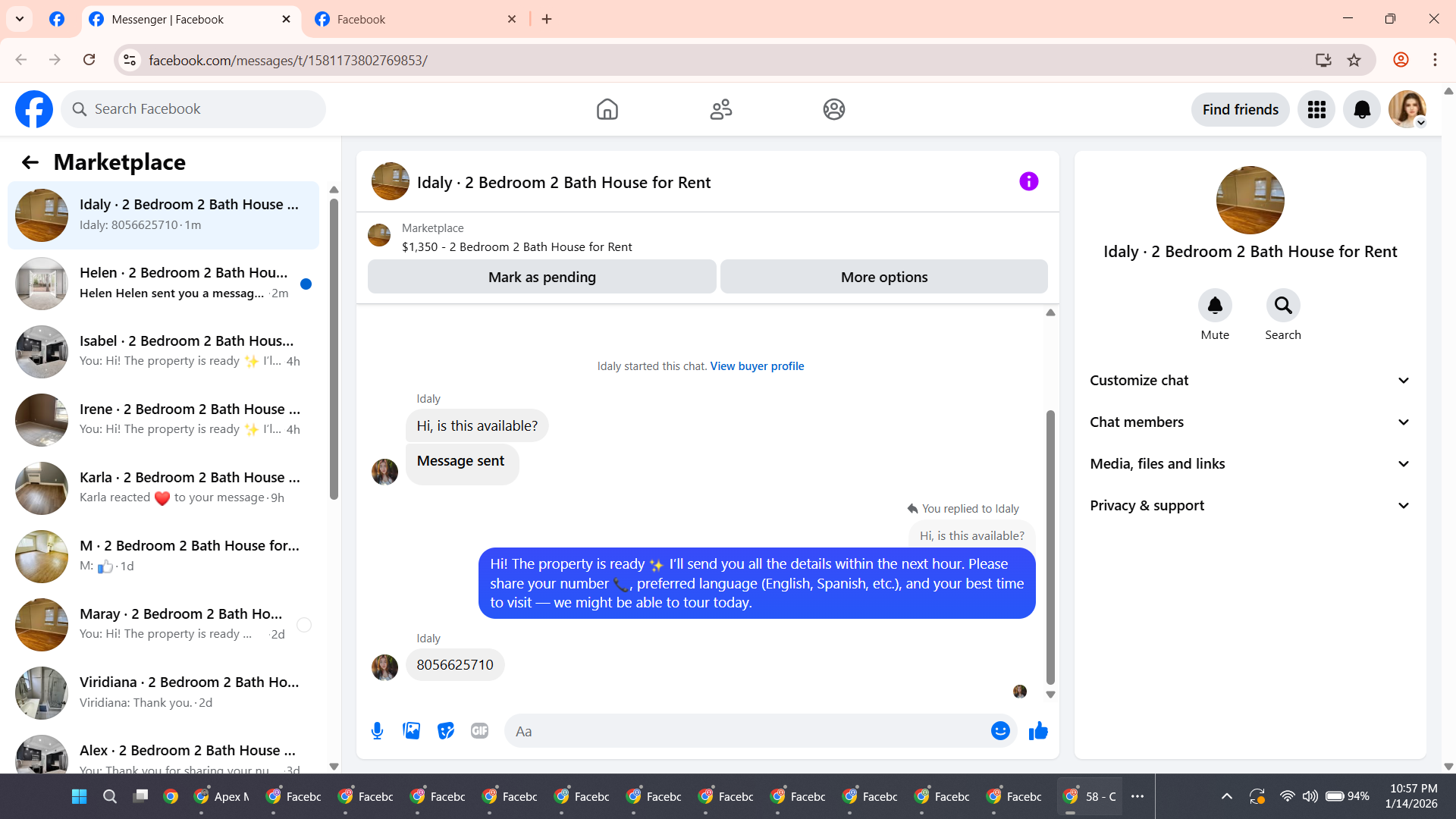Click the purple conversation info icon
This screenshot has height=819, width=1456.
pos(1028,182)
